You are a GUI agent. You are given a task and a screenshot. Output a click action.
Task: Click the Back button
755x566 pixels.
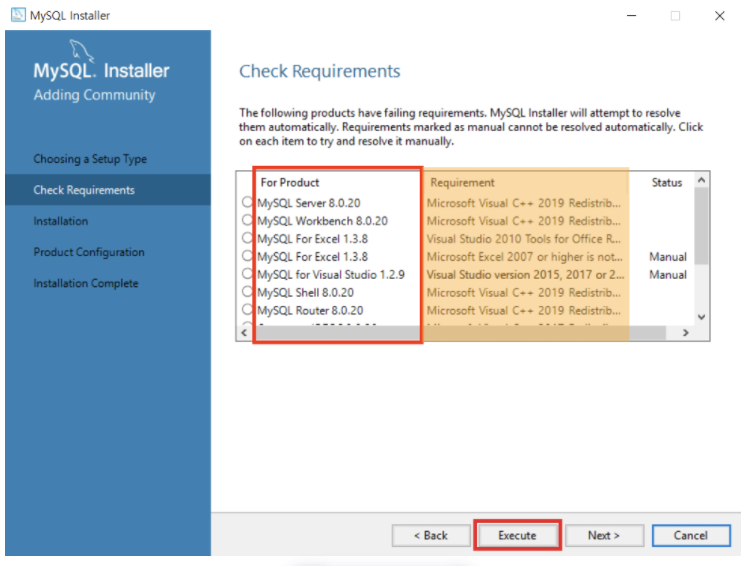coord(431,535)
